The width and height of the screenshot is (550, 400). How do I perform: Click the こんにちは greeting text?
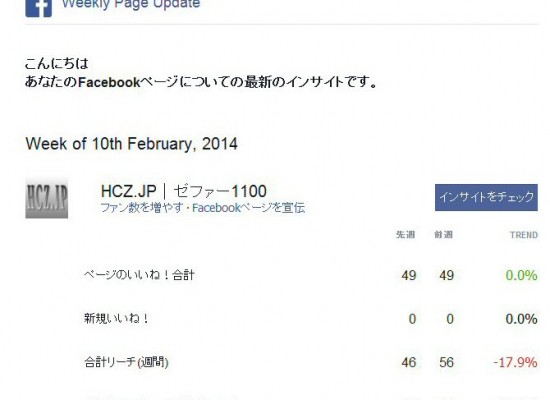(57, 64)
